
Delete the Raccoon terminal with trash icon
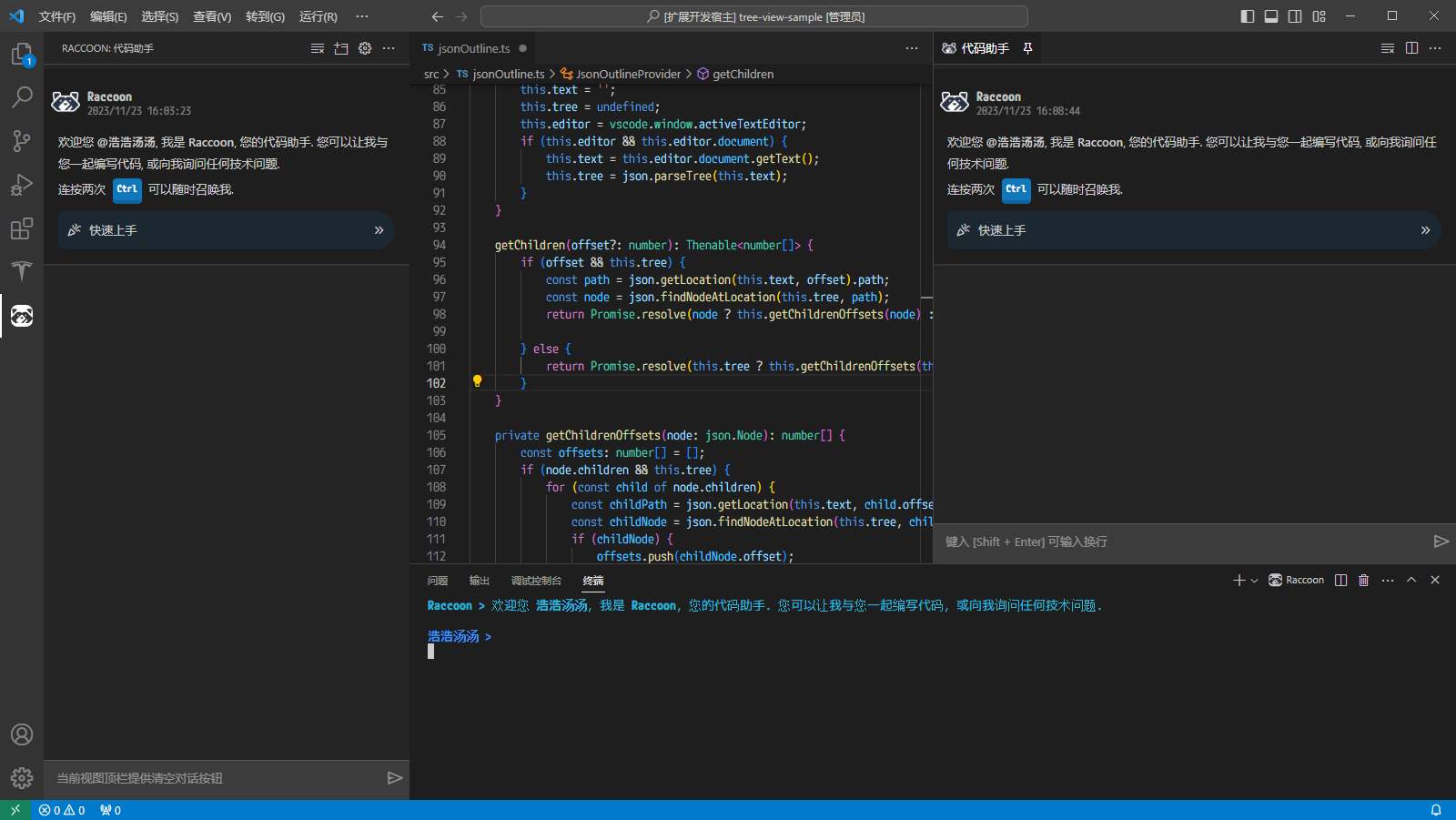coord(1363,581)
